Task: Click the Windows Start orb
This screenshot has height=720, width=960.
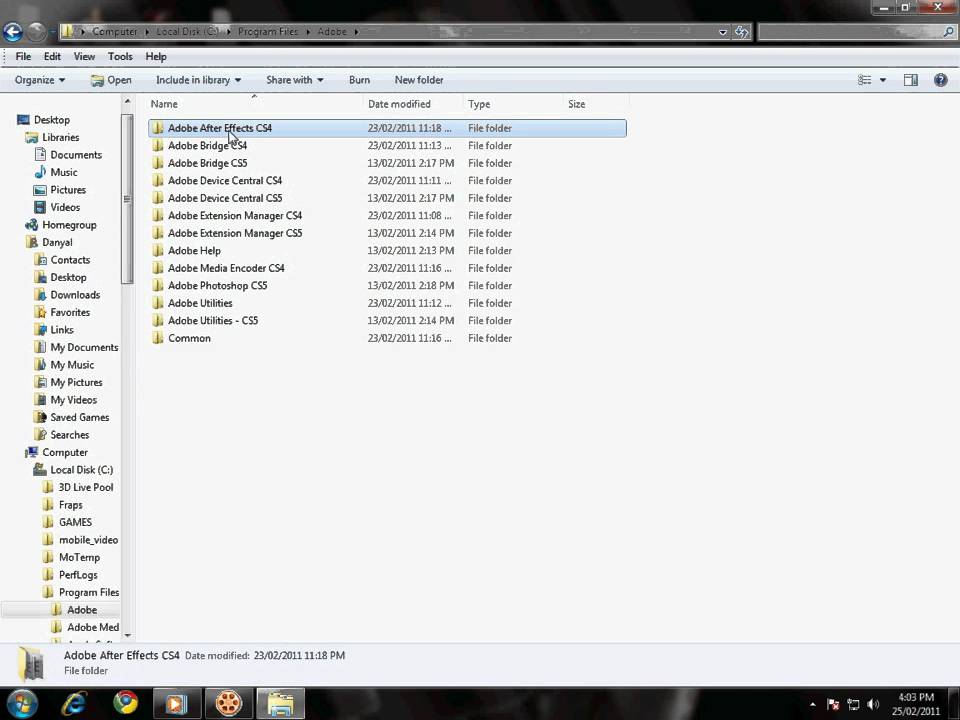Action: (22, 703)
